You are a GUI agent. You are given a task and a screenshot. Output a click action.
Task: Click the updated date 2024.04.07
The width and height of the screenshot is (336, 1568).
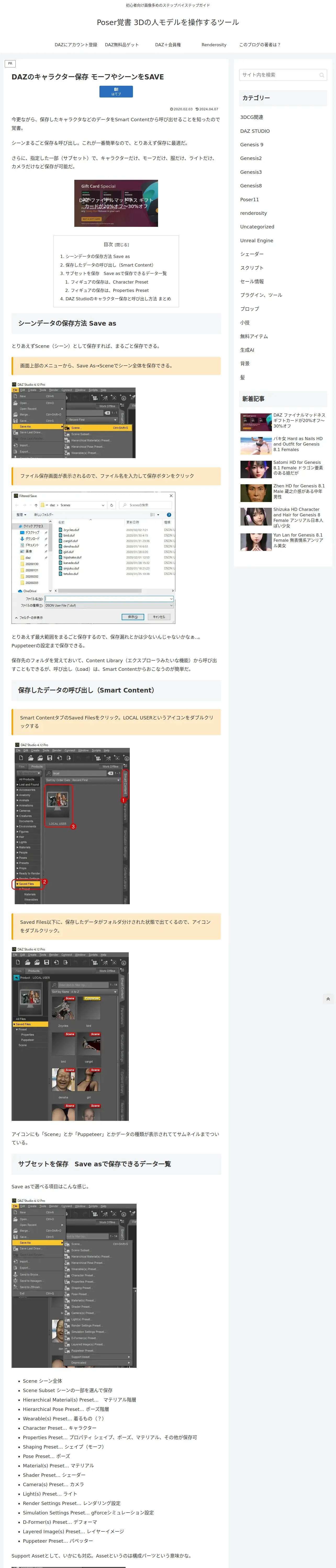coord(206,109)
